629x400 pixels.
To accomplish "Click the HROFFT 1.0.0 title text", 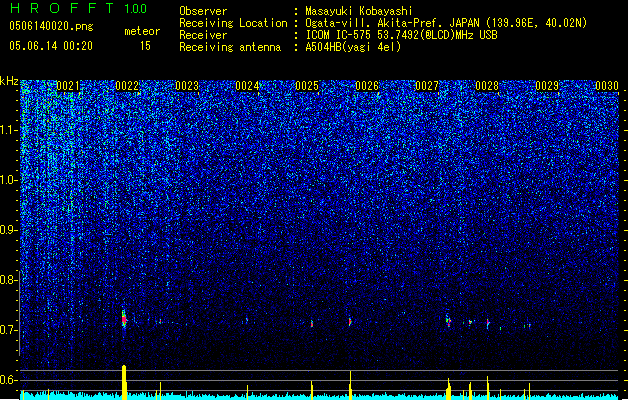I will pyautogui.click(x=79, y=8).
